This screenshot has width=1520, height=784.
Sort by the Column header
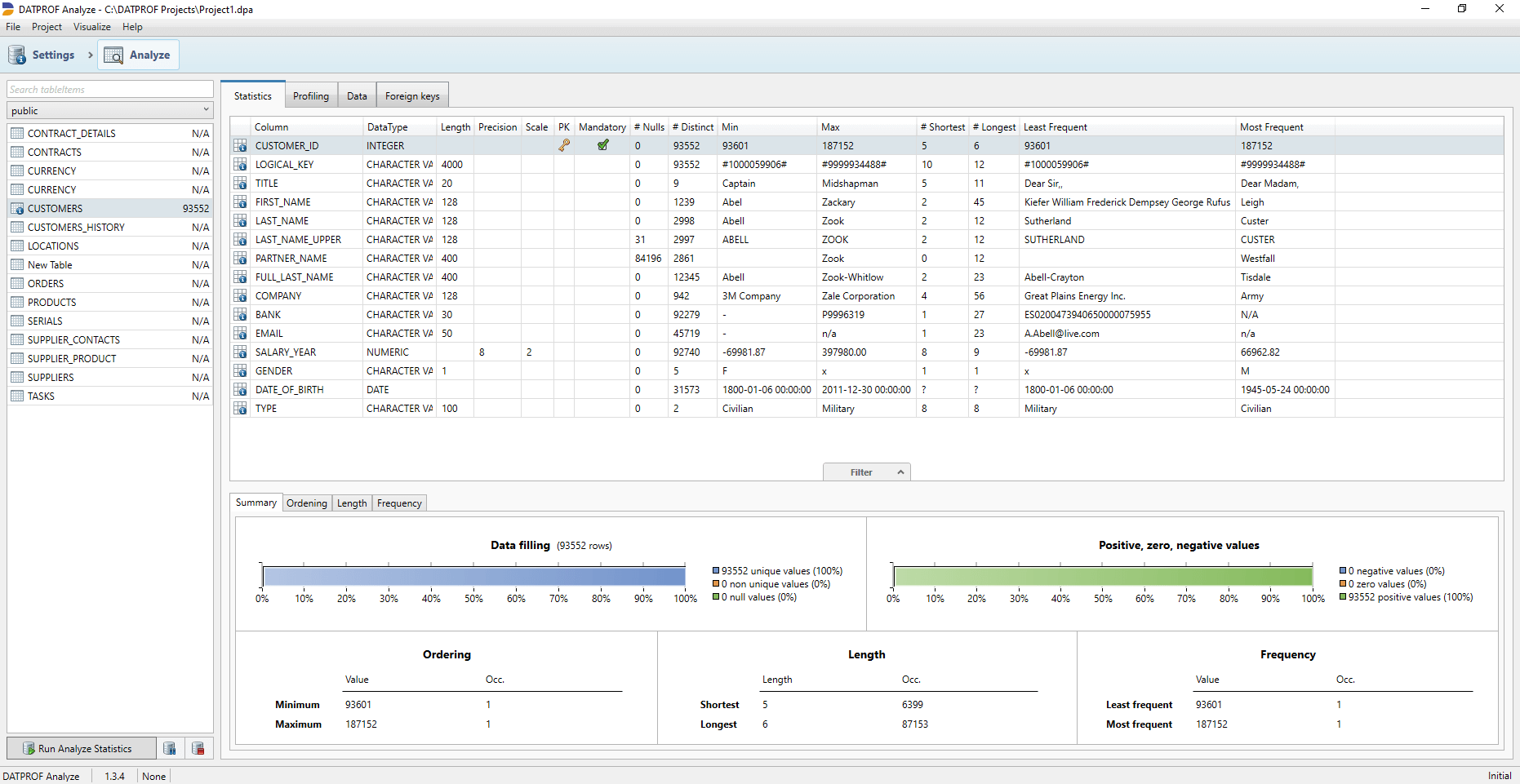click(x=306, y=127)
